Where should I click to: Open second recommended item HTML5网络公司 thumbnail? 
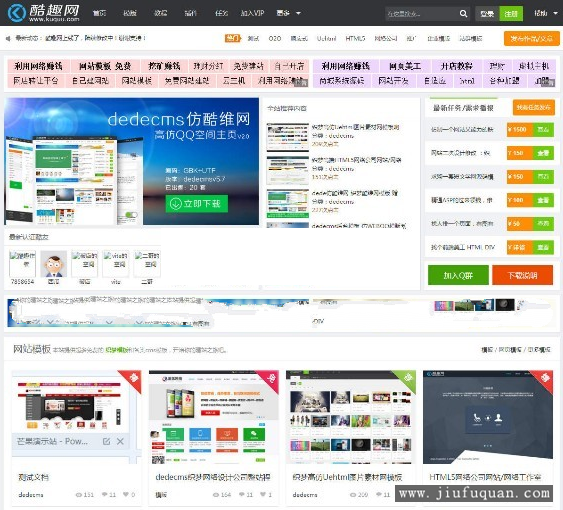288,170
